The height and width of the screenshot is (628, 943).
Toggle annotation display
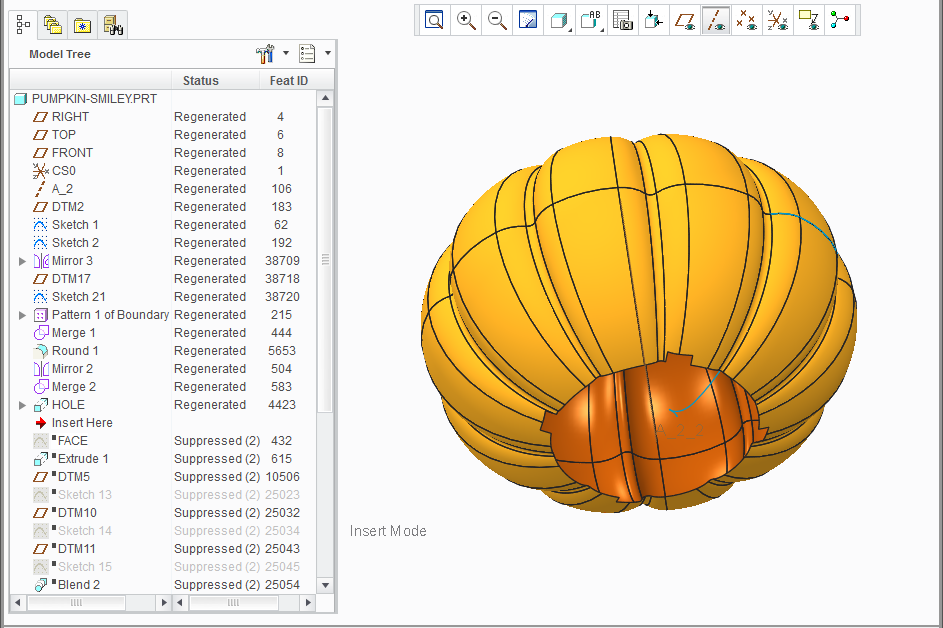point(809,20)
